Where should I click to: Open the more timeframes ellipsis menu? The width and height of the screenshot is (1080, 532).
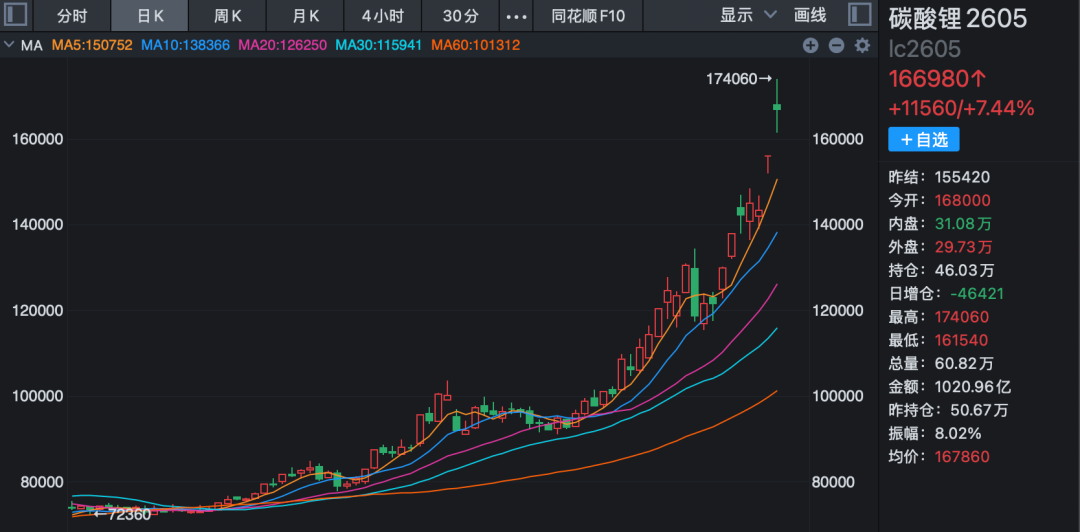click(x=516, y=15)
